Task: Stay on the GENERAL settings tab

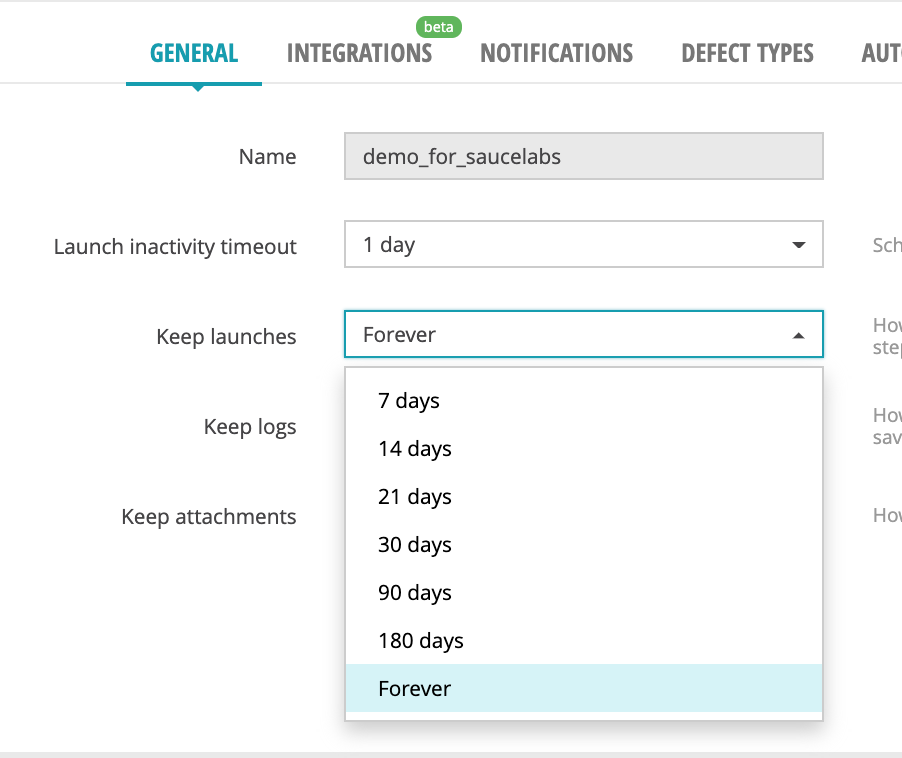Action: coord(193,53)
